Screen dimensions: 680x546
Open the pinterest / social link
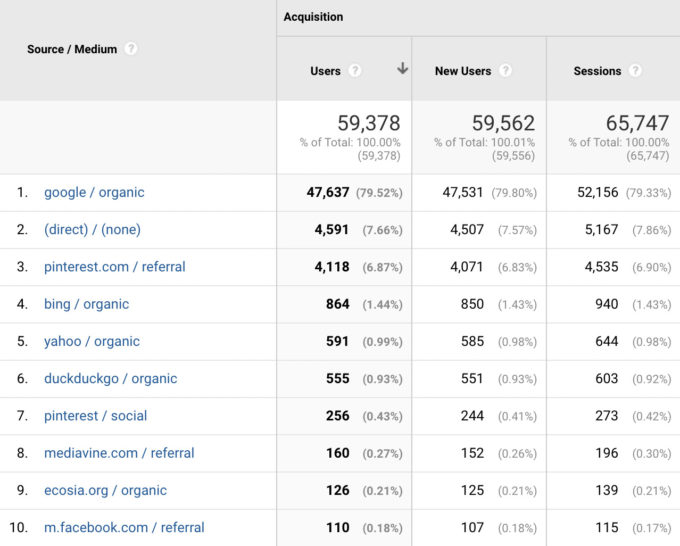[x=95, y=416]
